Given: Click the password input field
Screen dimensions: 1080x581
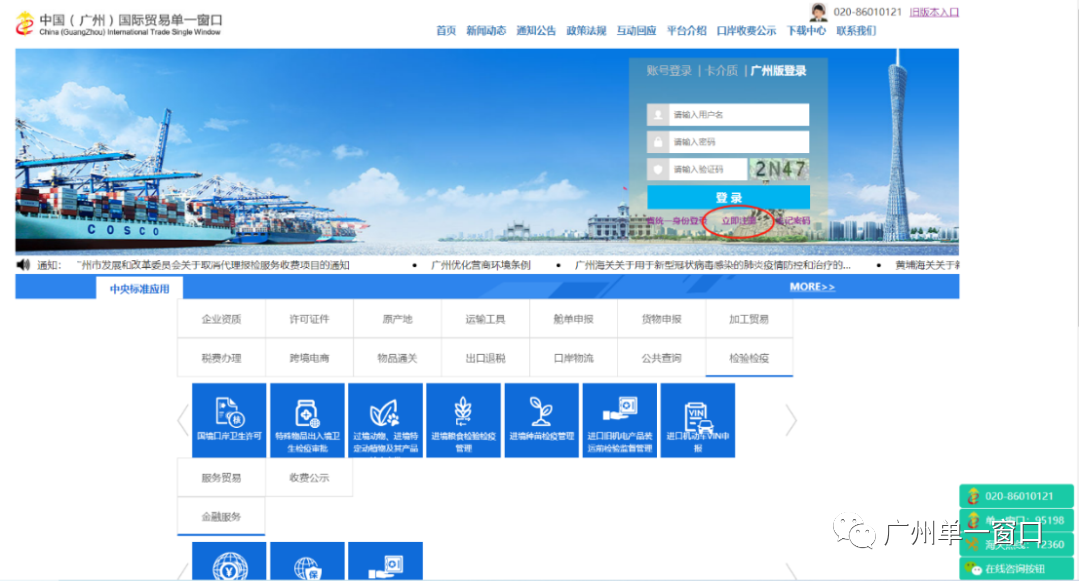Looking at the screenshot, I should 738,142.
